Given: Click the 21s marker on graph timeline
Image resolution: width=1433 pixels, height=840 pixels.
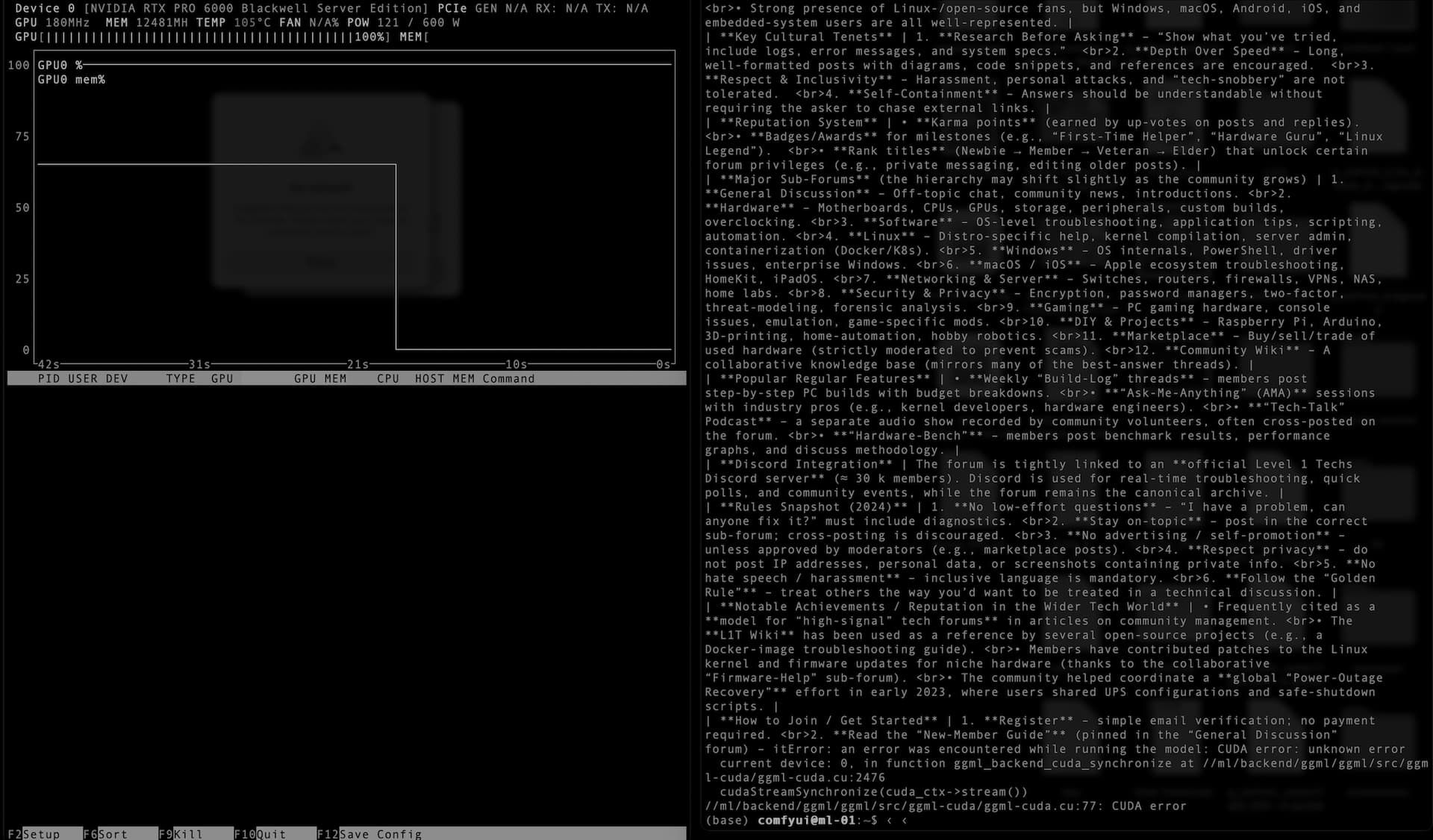Looking at the screenshot, I should [x=358, y=365].
